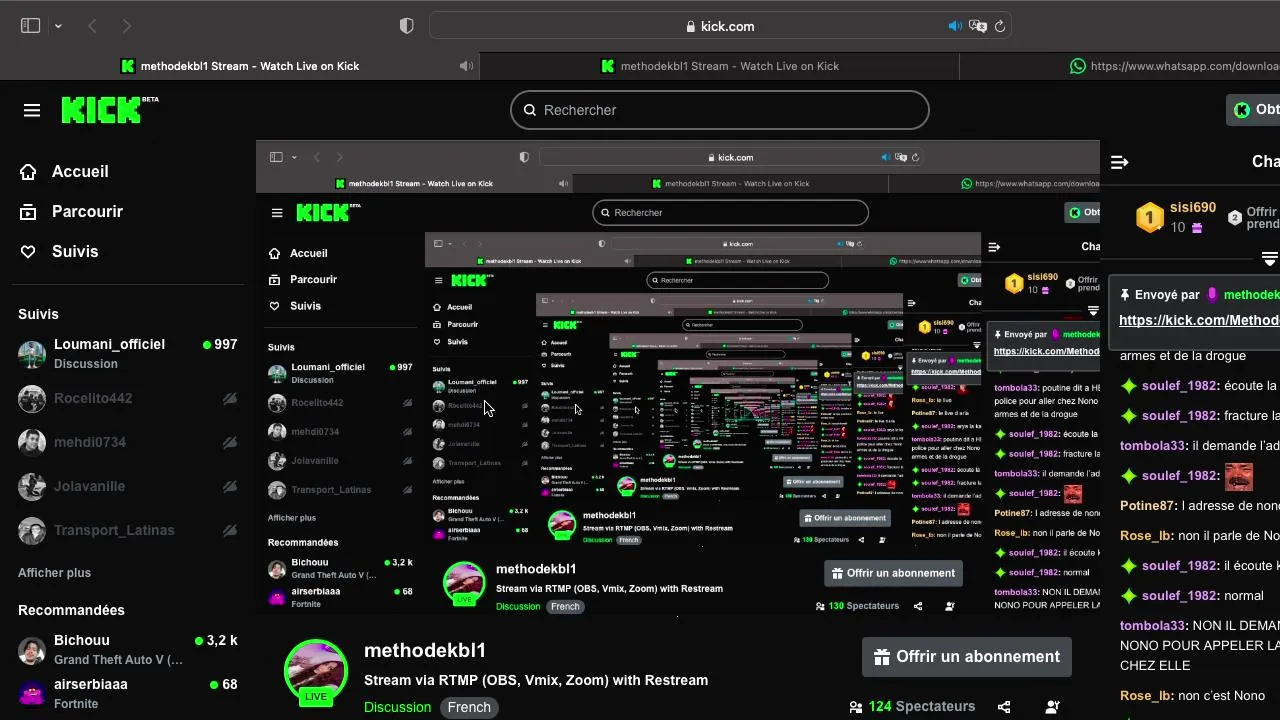Open Potine87's username in the chat panel
This screenshot has width=1280, height=720.
[1147, 506]
